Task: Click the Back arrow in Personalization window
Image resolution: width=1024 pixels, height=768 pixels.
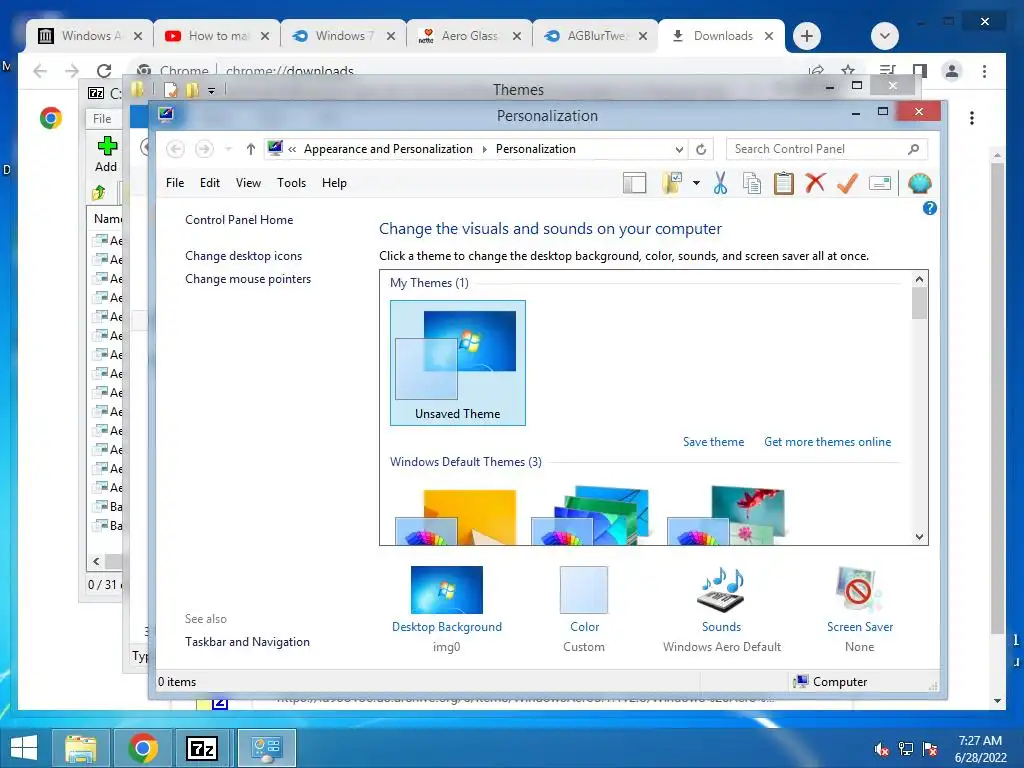Action: (x=175, y=150)
